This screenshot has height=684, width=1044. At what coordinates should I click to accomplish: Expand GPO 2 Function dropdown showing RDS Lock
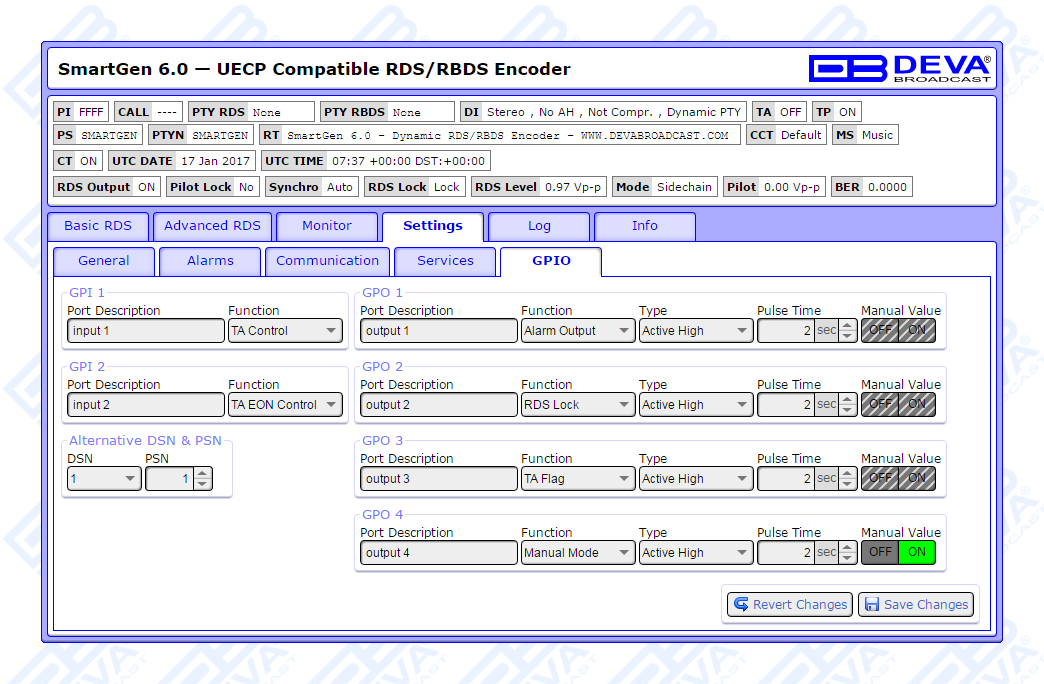point(578,405)
